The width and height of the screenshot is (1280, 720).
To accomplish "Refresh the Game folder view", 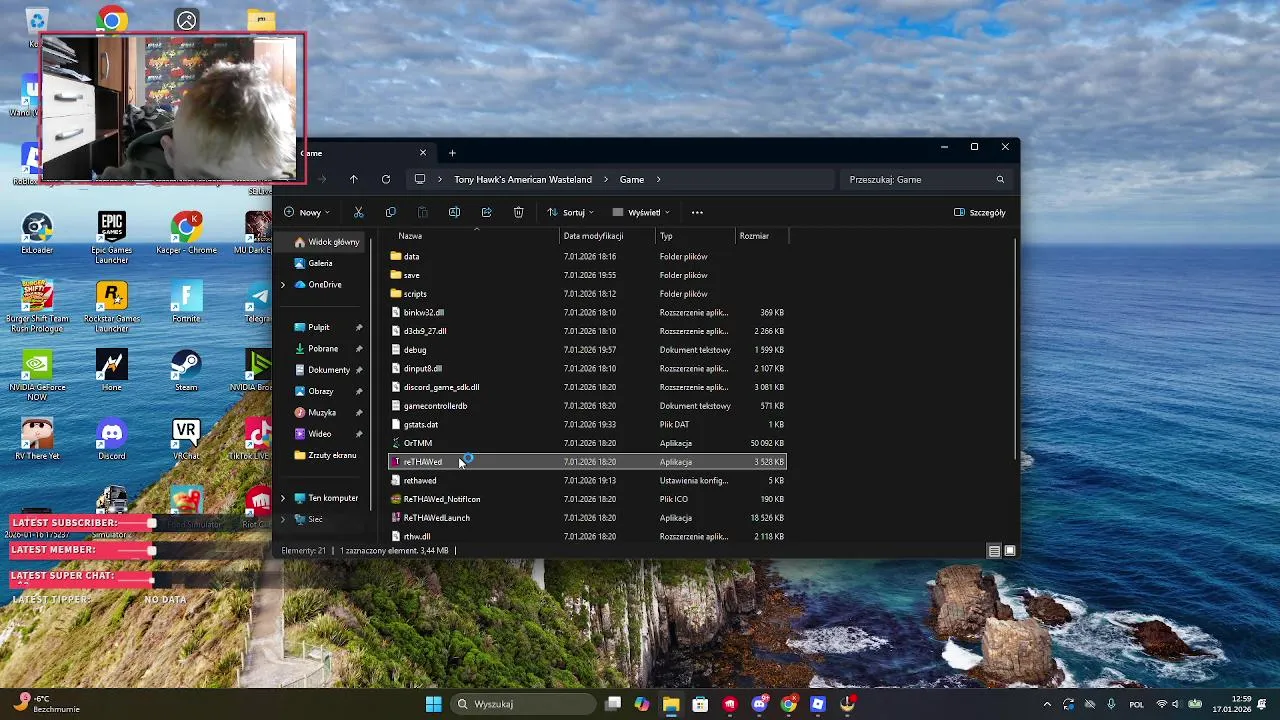I will (x=386, y=179).
